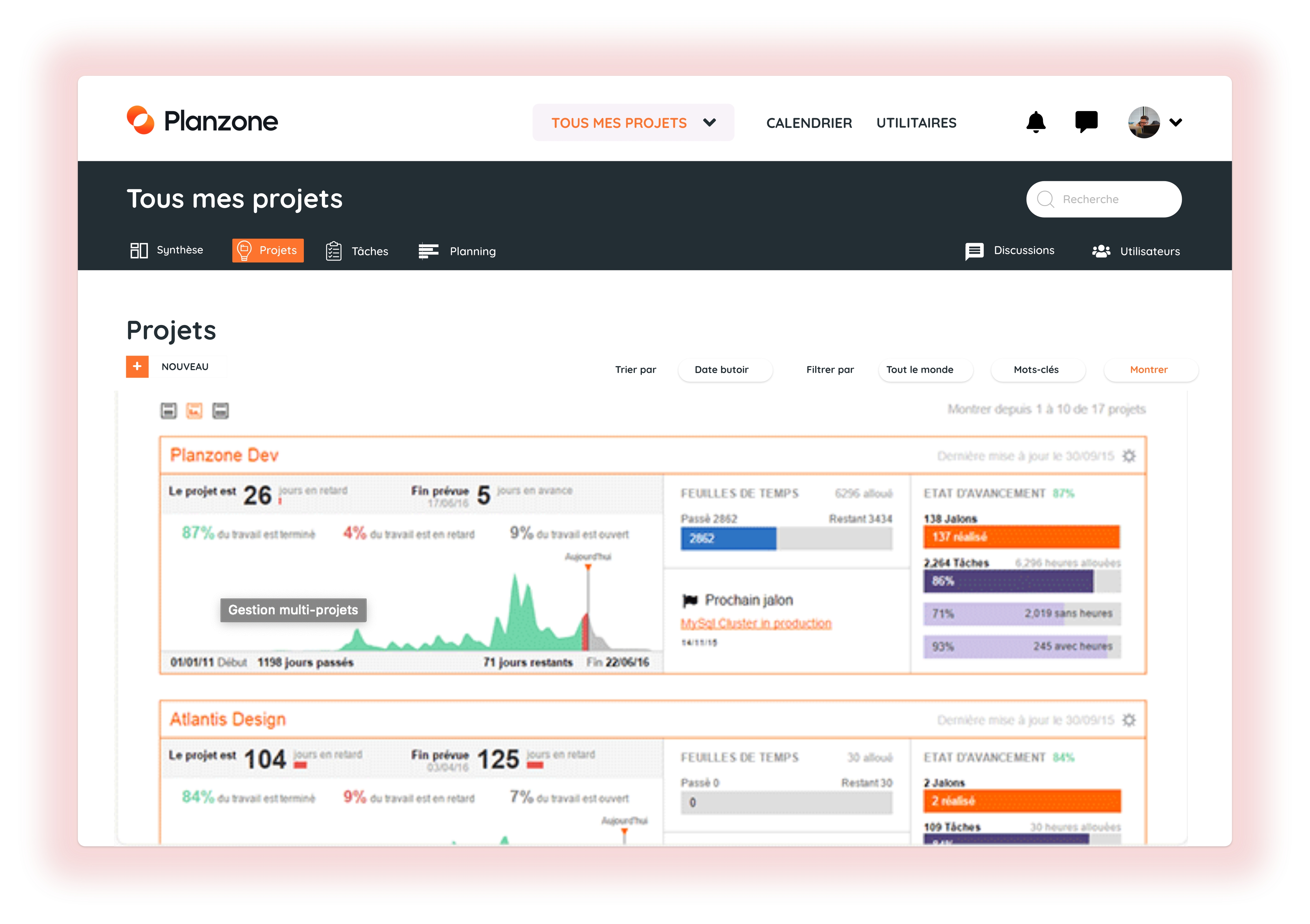
Task: Open Atlantis Design settings gear
Action: (1129, 720)
